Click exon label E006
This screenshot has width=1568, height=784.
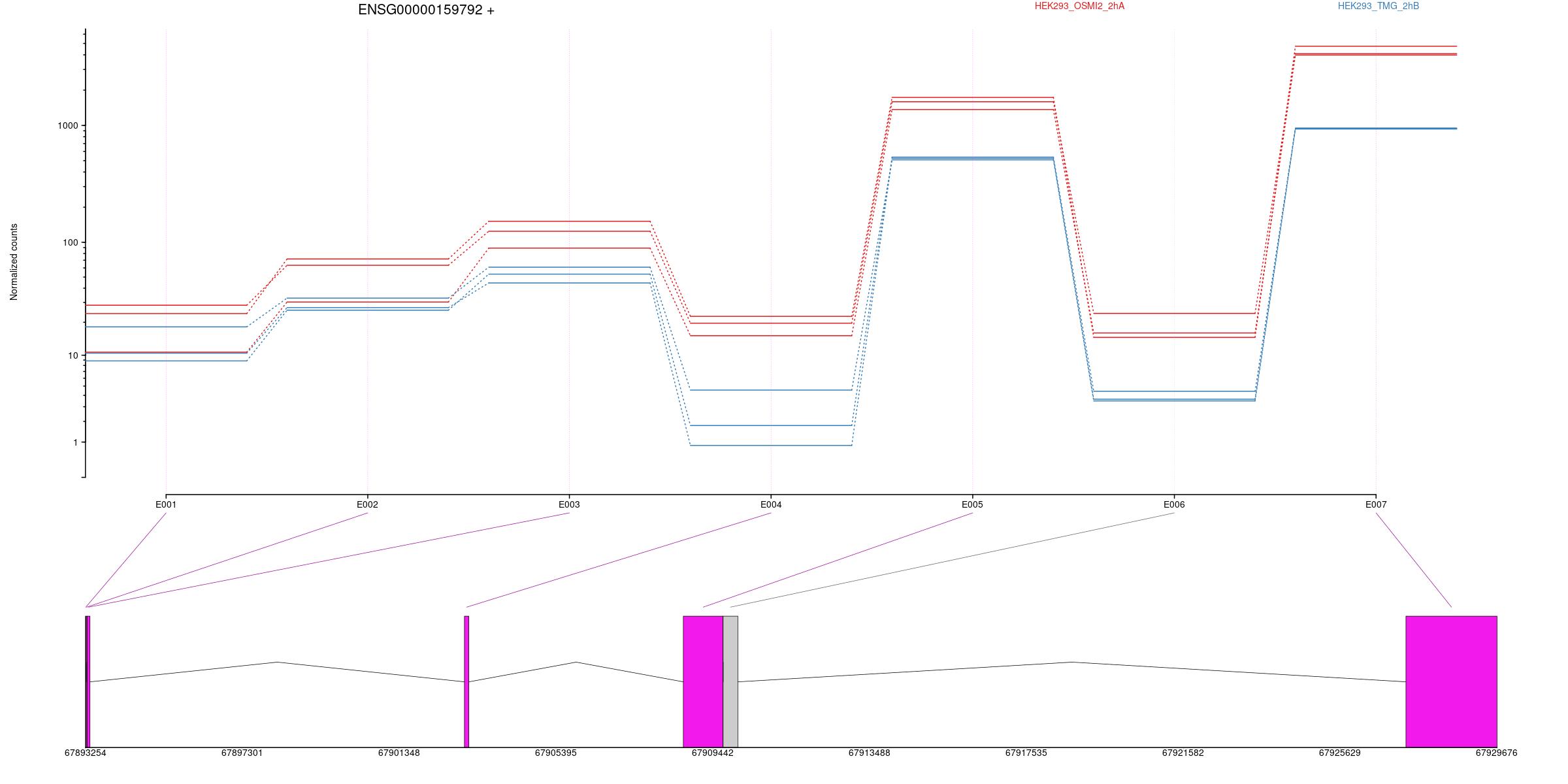pos(1174,504)
